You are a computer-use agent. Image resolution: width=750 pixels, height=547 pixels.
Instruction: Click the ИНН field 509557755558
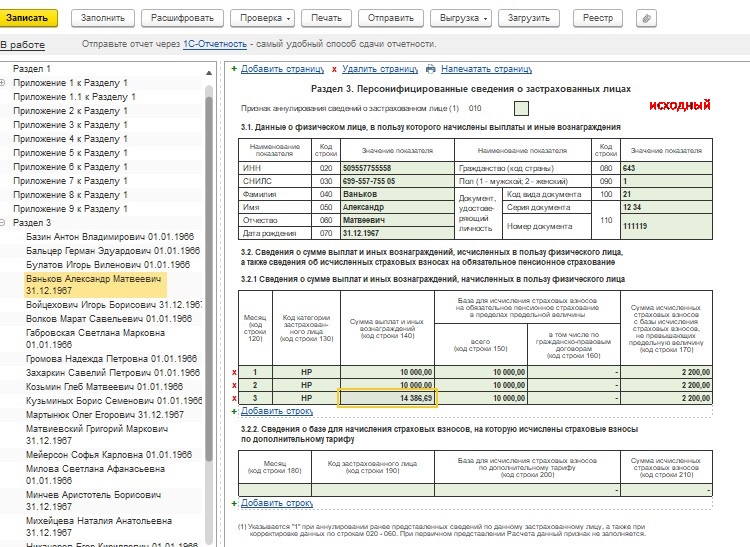point(397,168)
